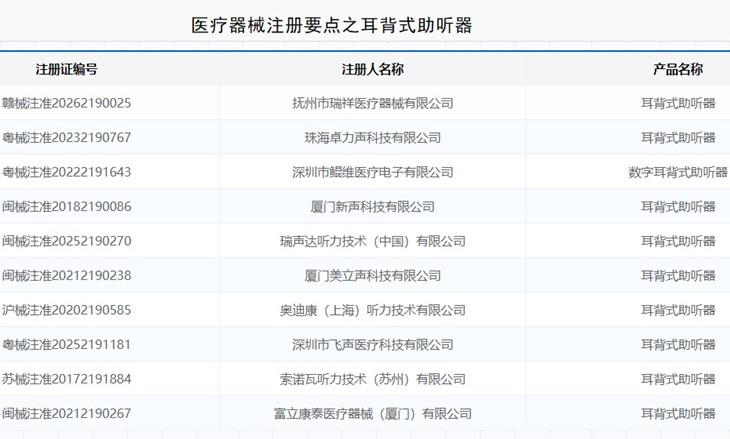The width and height of the screenshot is (730, 439).
Task: Click 耳背式助听器 in the 瑞声达 row
Action: (678, 241)
